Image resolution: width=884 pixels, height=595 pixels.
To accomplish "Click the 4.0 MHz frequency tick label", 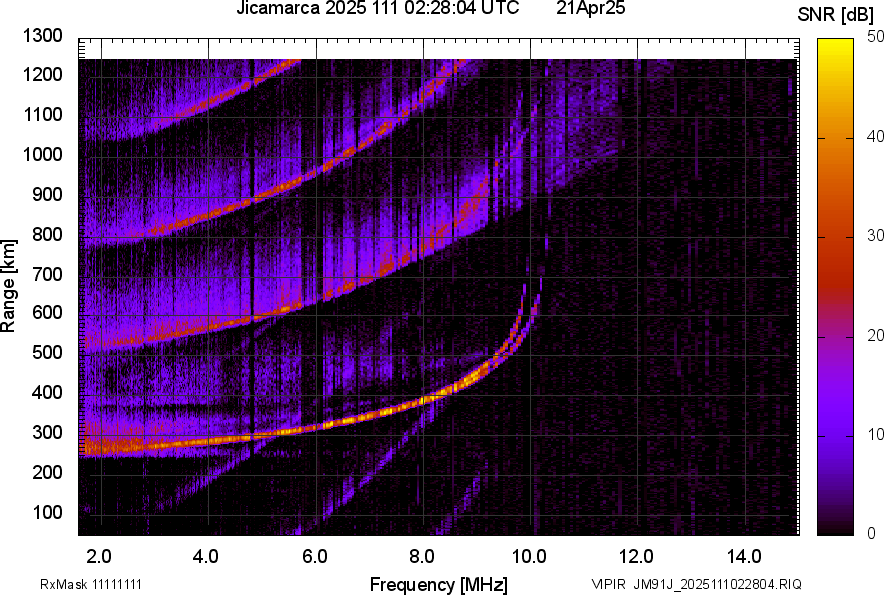I will coord(205,557).
